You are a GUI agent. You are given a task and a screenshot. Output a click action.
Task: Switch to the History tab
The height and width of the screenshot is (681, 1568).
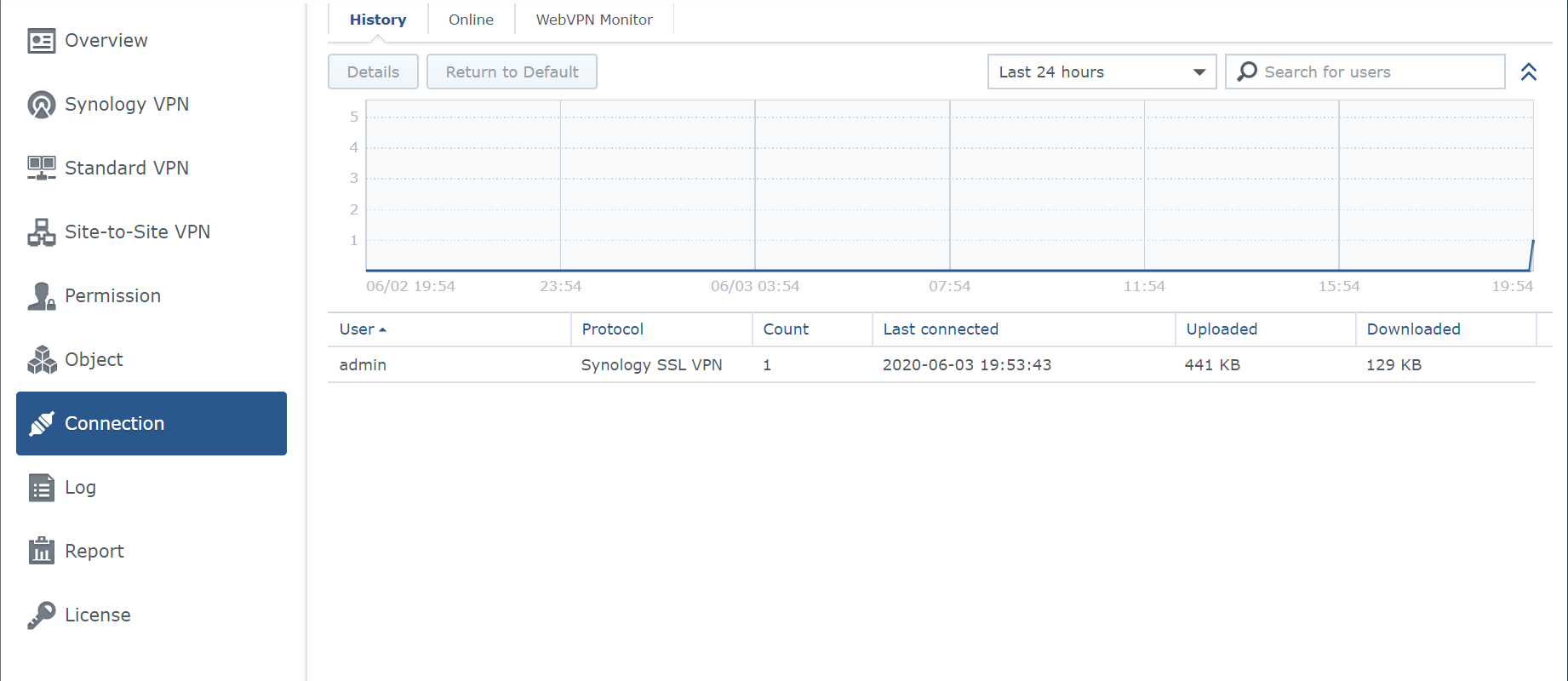click(x=378, y=20)
